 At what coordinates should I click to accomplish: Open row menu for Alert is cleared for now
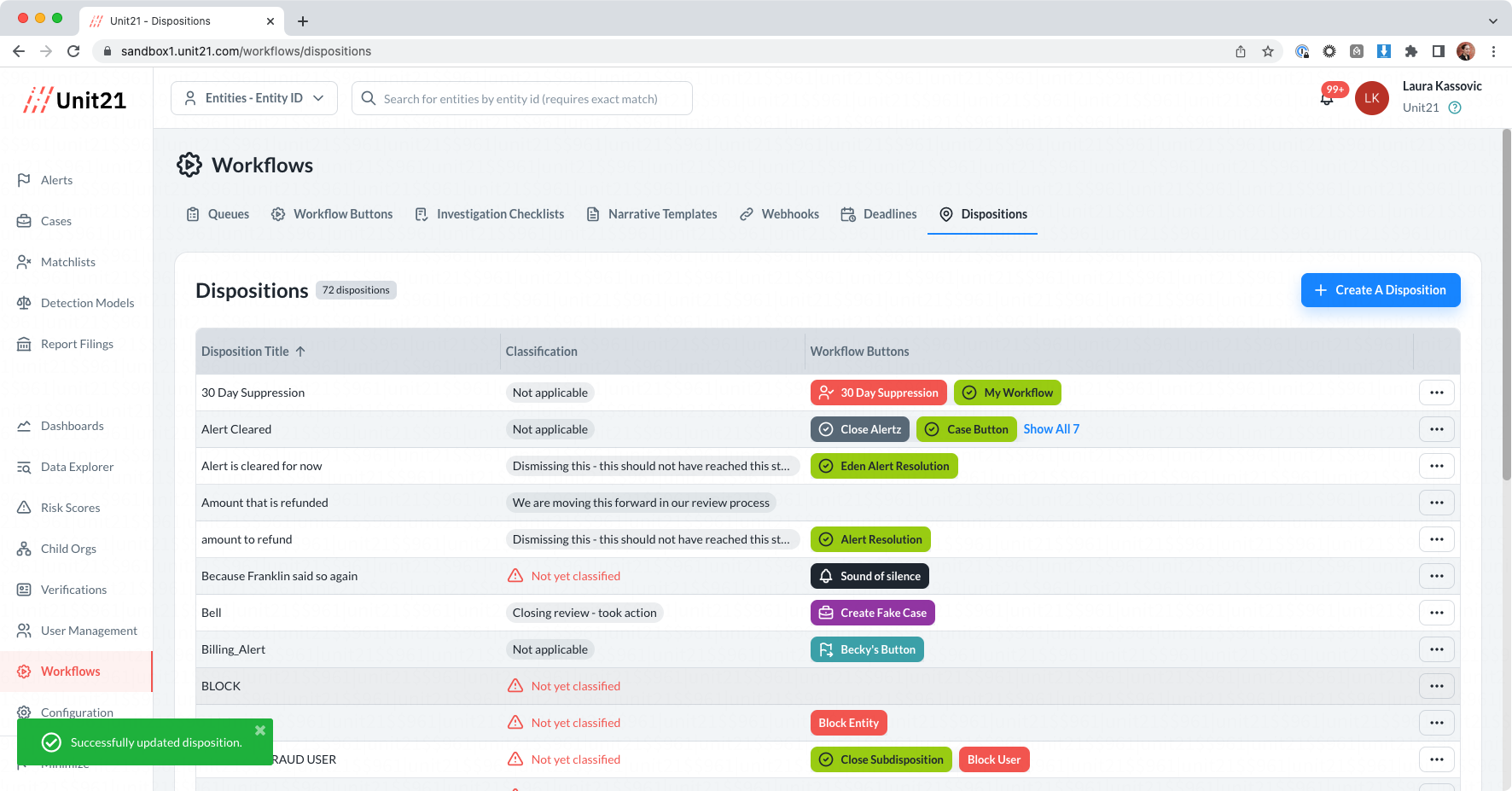click(1437, 466)
